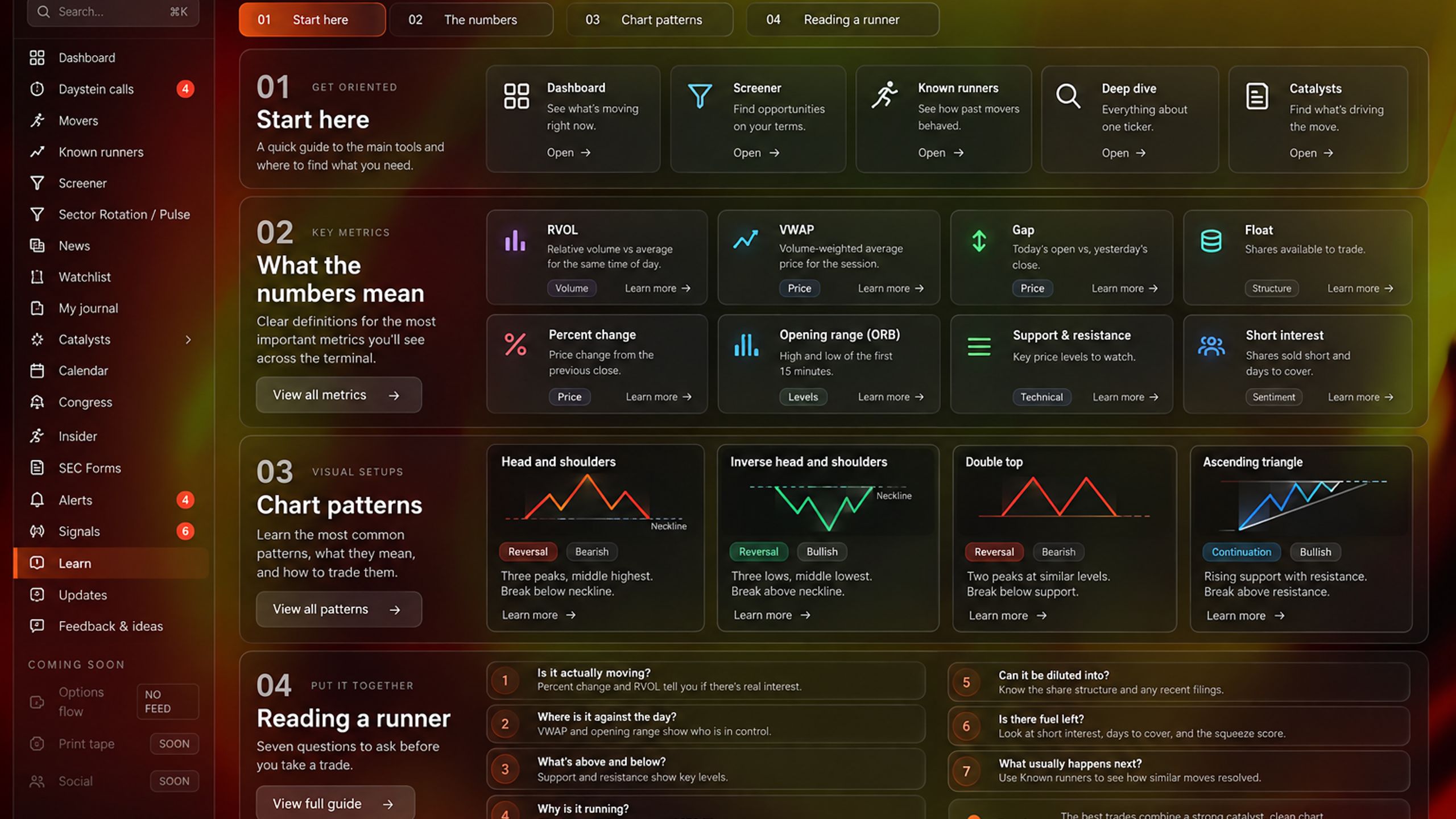Screen dimensions: 1456x819
Task: Expand the Catalysts submenu chevron
Action: tap(188, 340)
